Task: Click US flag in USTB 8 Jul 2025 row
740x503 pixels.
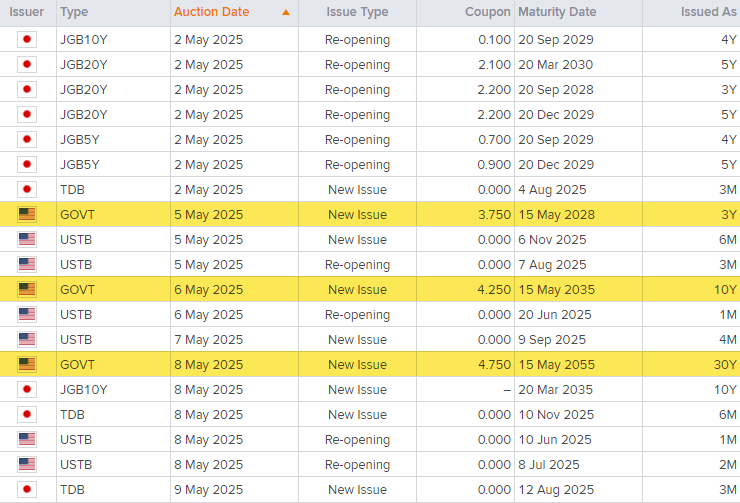Action: pos(27,464)
